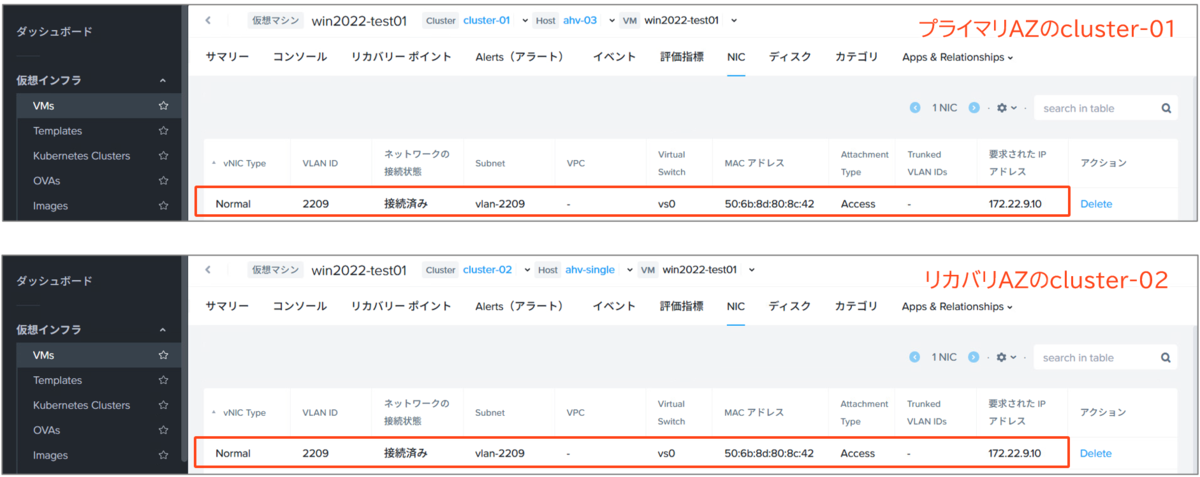Click search magnifier icon in cluster-02 screenshot

(1166, 357)
